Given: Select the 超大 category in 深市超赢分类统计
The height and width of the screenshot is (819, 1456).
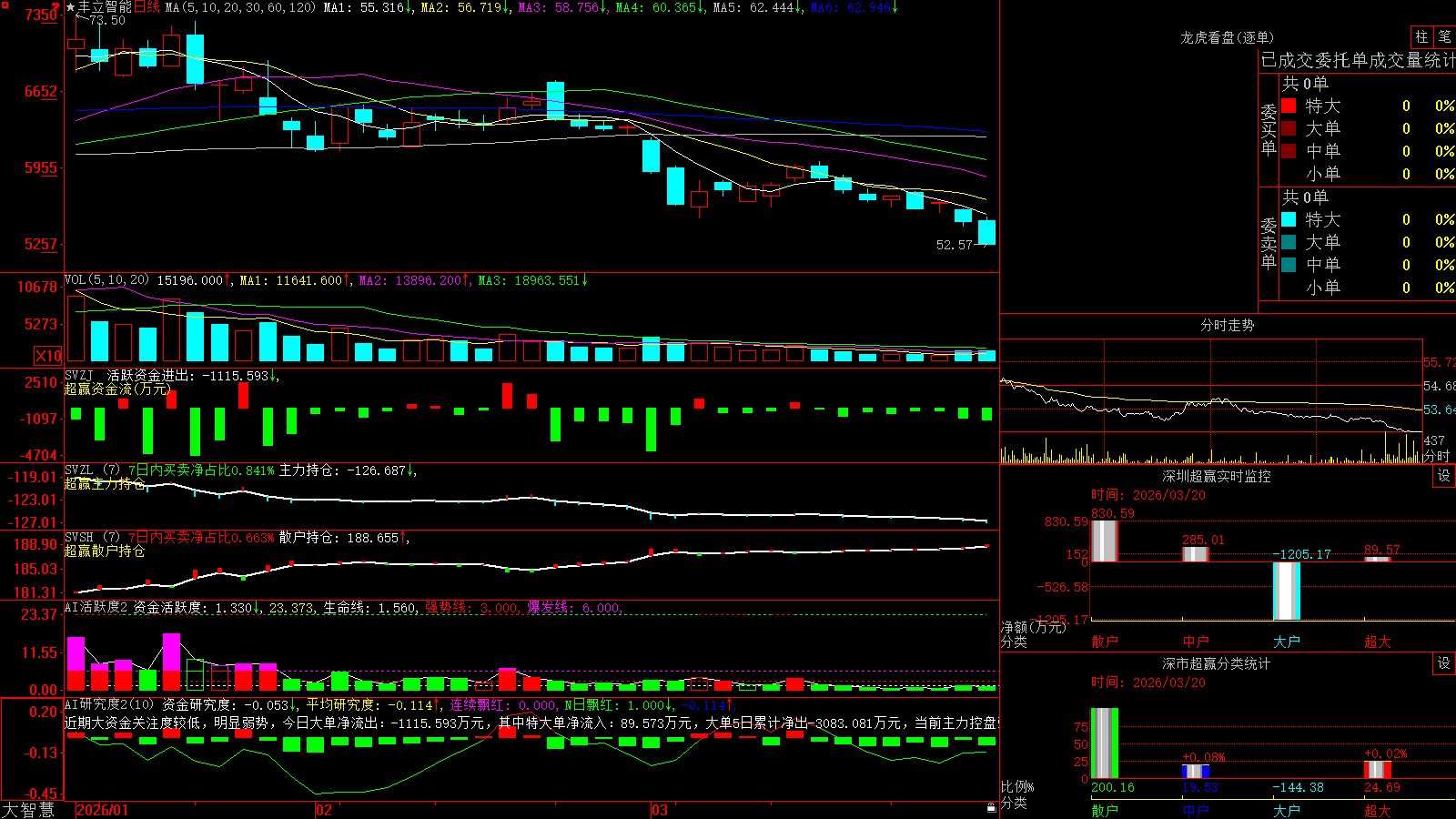Looking at the screenshot, I should coord(1378,811).
